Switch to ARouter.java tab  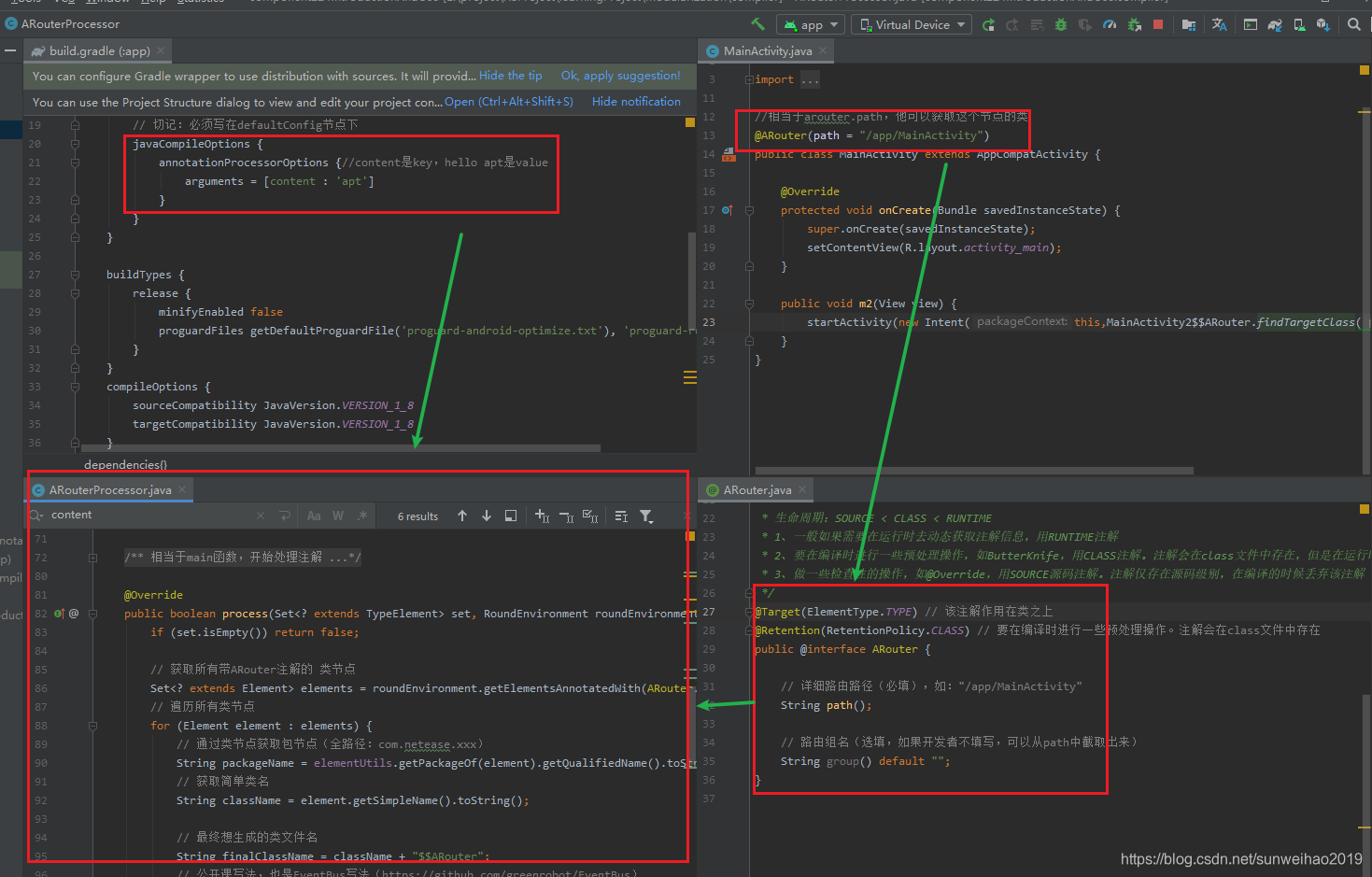757,490
